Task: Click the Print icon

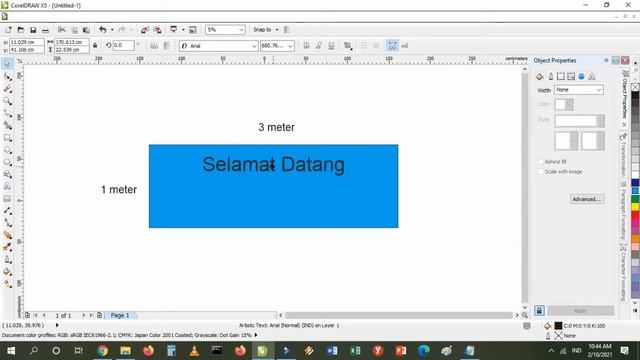Action: point(45,30)
